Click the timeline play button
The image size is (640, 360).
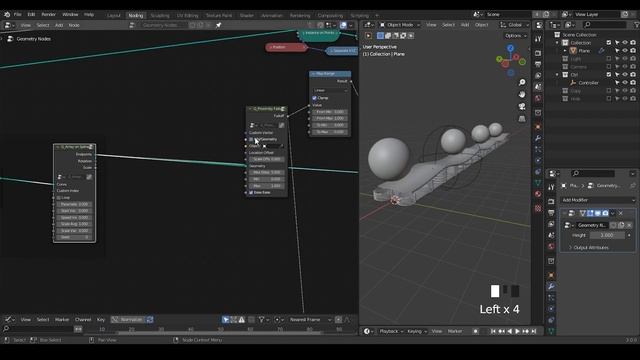pos(517,331)
